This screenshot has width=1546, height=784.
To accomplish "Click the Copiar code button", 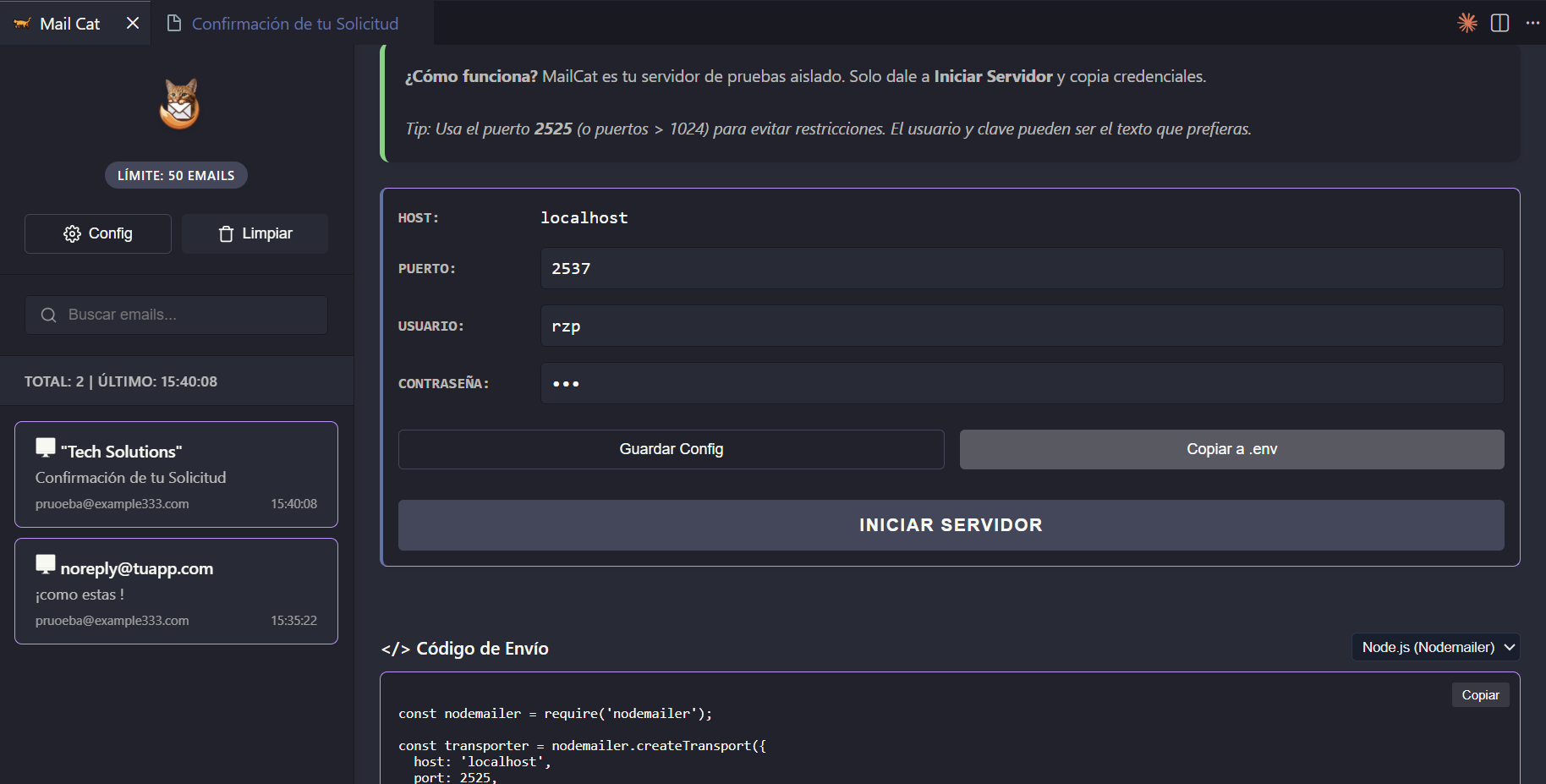I will tap(1480, 695).
